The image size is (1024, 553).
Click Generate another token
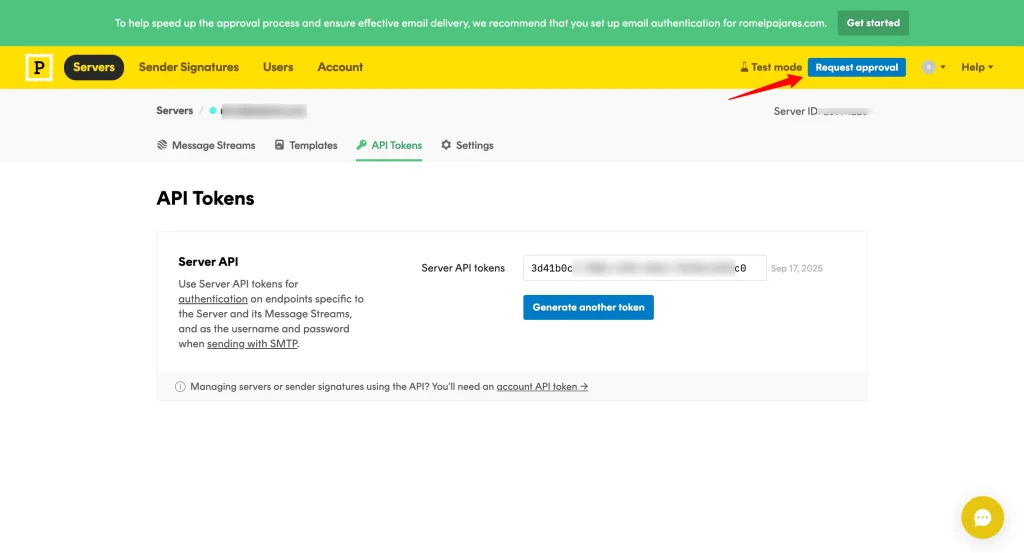[588, 307]
